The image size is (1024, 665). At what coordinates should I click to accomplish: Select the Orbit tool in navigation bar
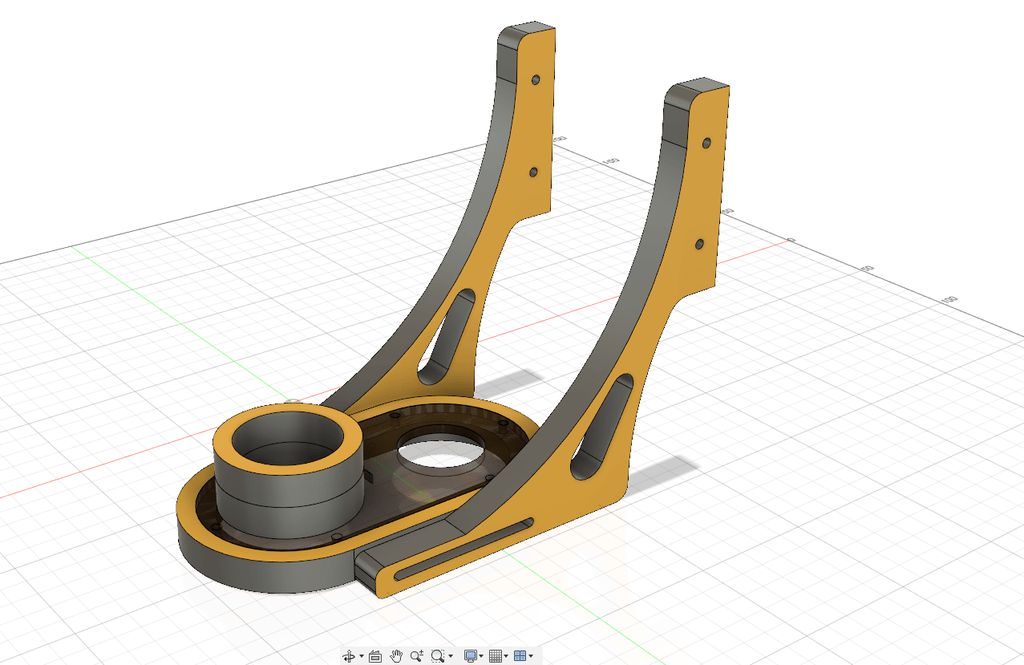tap(349, 656)
